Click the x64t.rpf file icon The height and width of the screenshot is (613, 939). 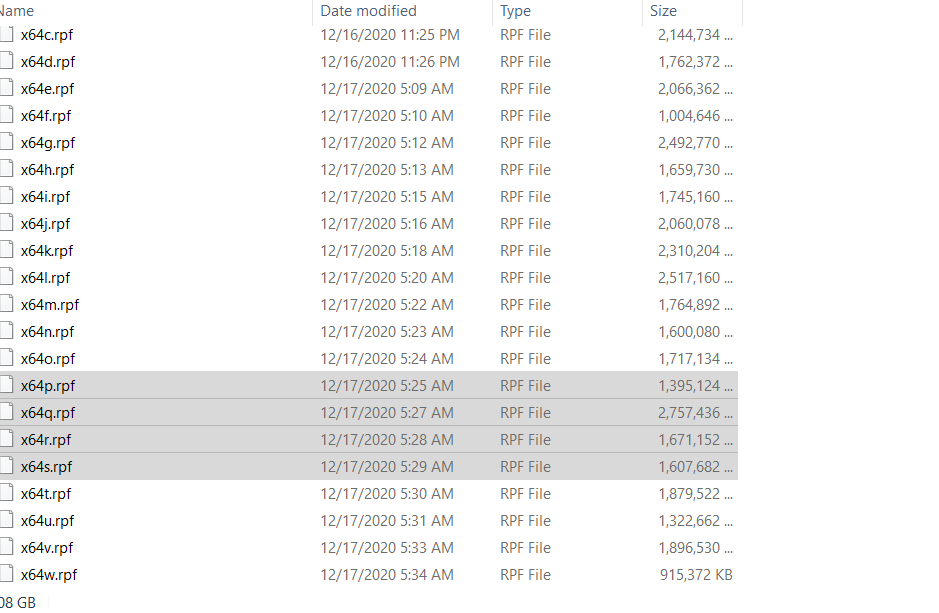pos(5,494)
